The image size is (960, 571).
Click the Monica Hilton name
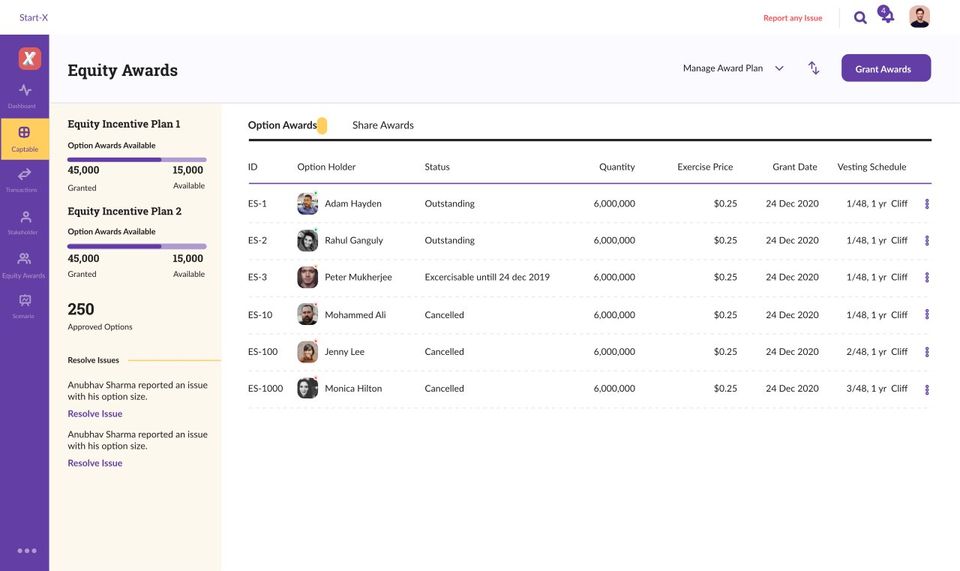pyautogui.click(x=353, y=388)
